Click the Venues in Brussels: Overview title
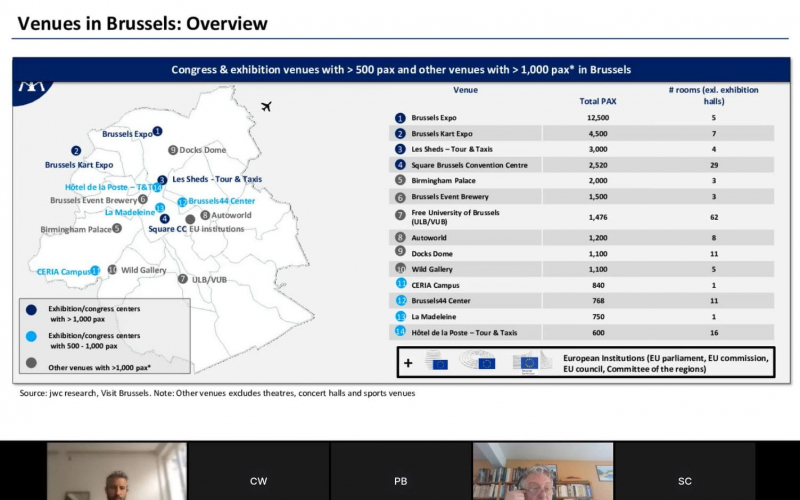Viewport: 800px width, 500px height. (142, 23)
